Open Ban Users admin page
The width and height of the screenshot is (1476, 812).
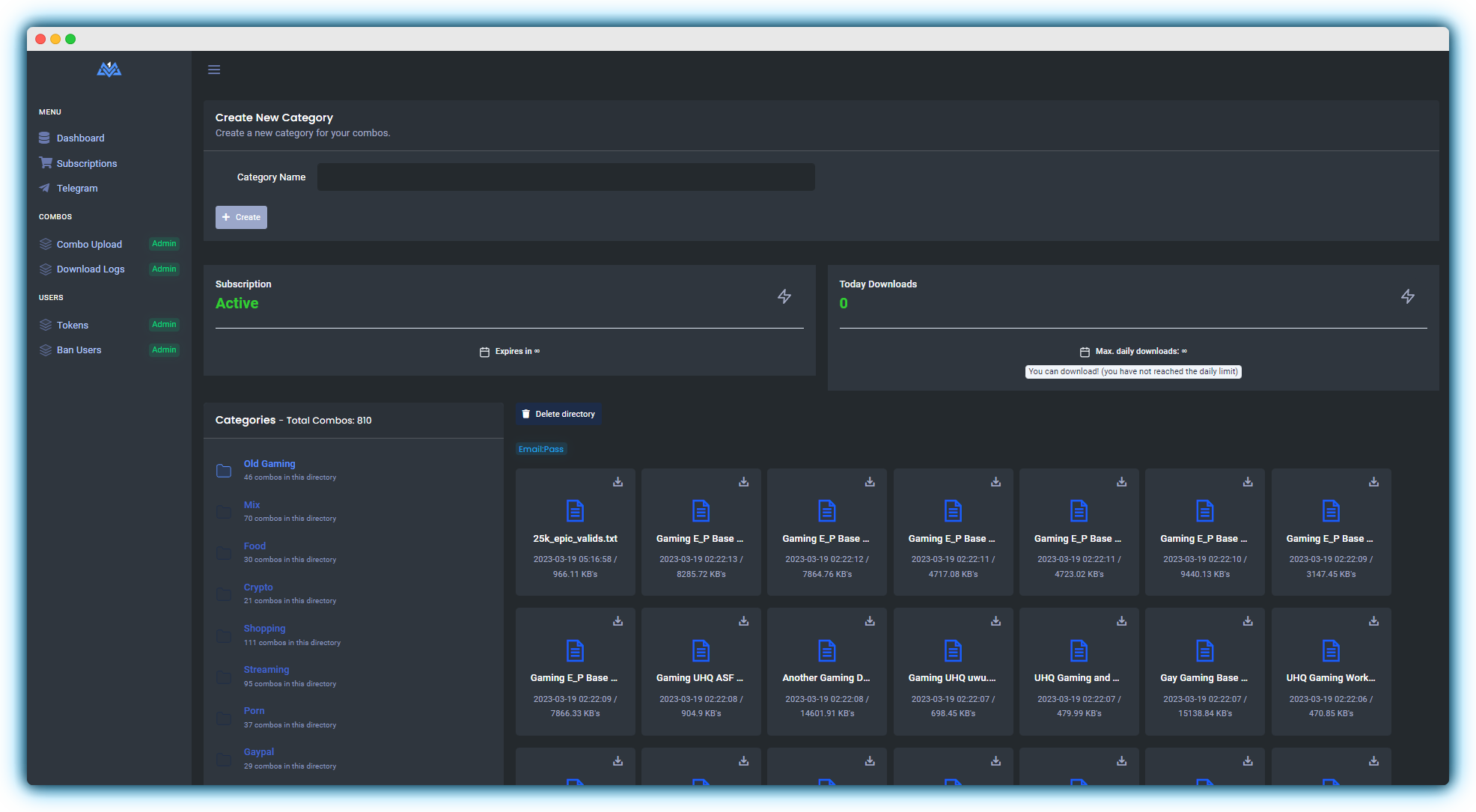[x=79, y=350]
